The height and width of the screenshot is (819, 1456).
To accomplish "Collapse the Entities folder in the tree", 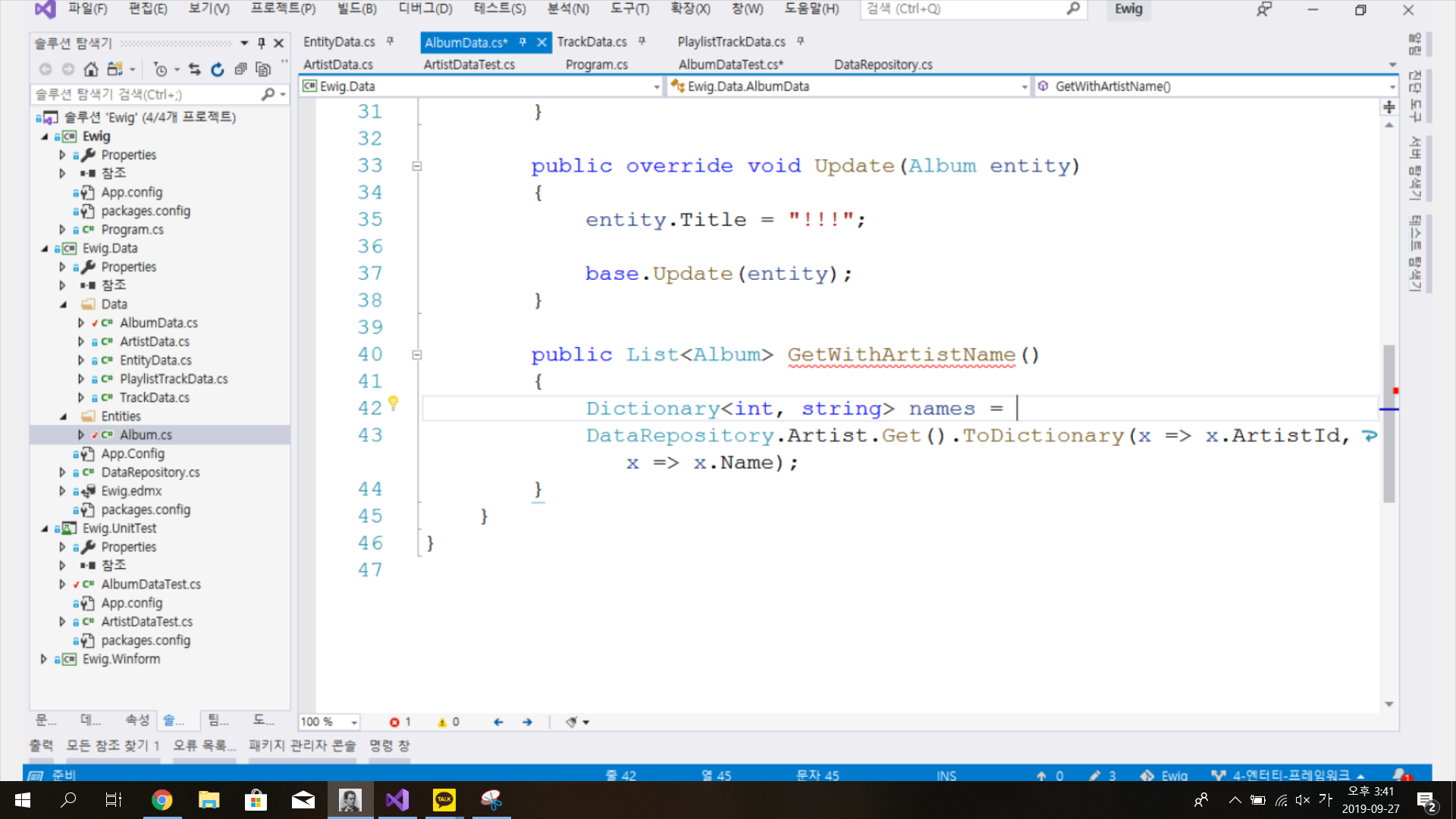I will 64,416.
